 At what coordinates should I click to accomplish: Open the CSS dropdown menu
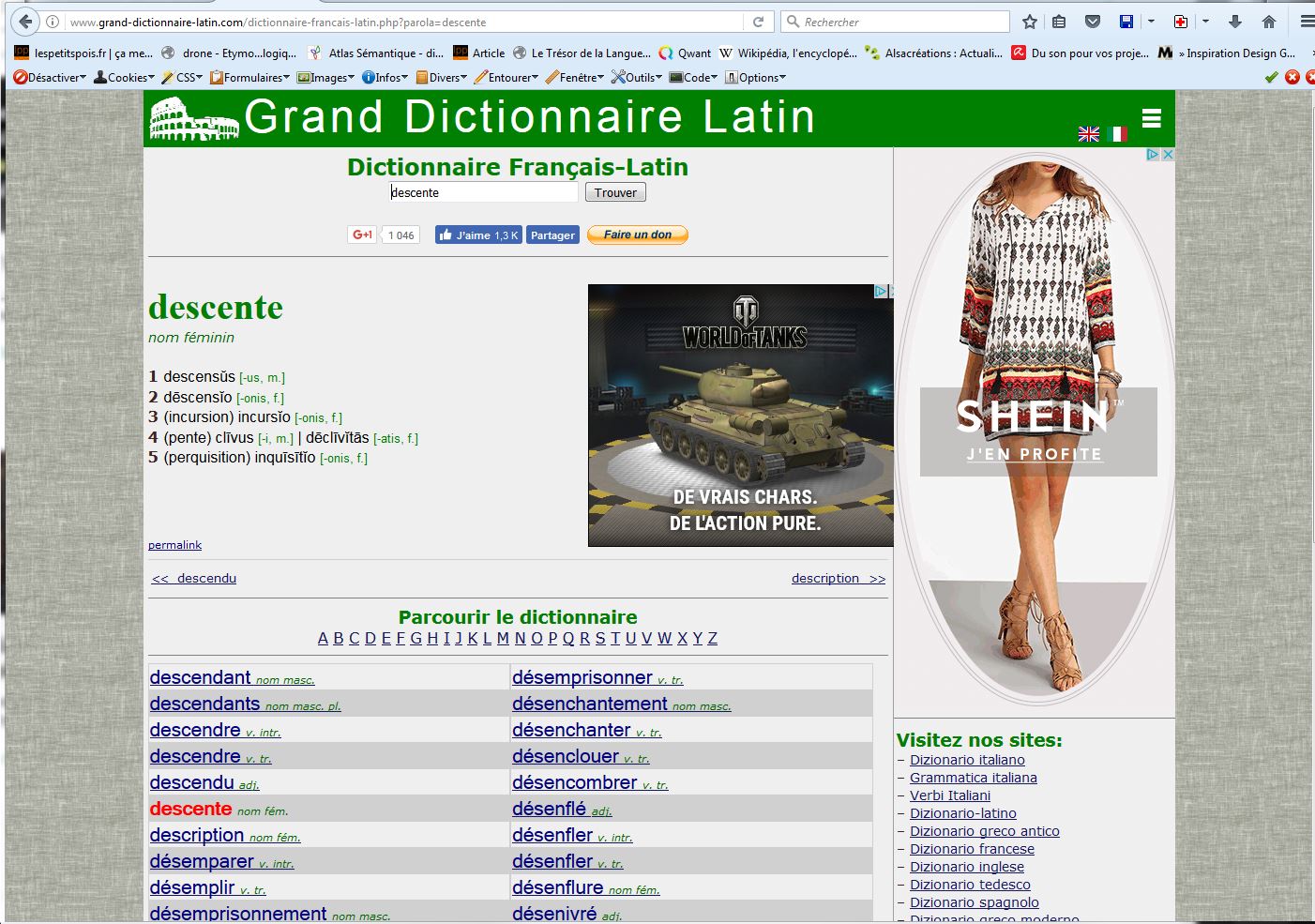[182, 78]
